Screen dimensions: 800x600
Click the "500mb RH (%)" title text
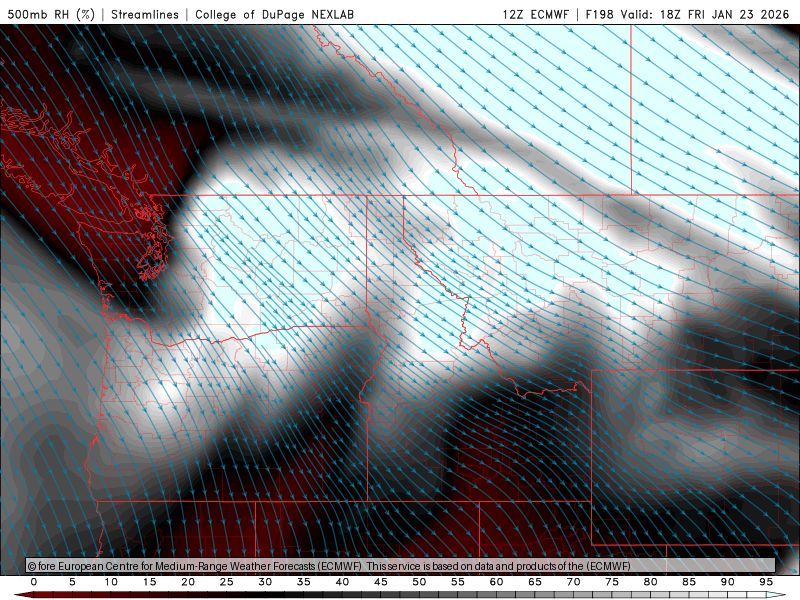(52, 14)
